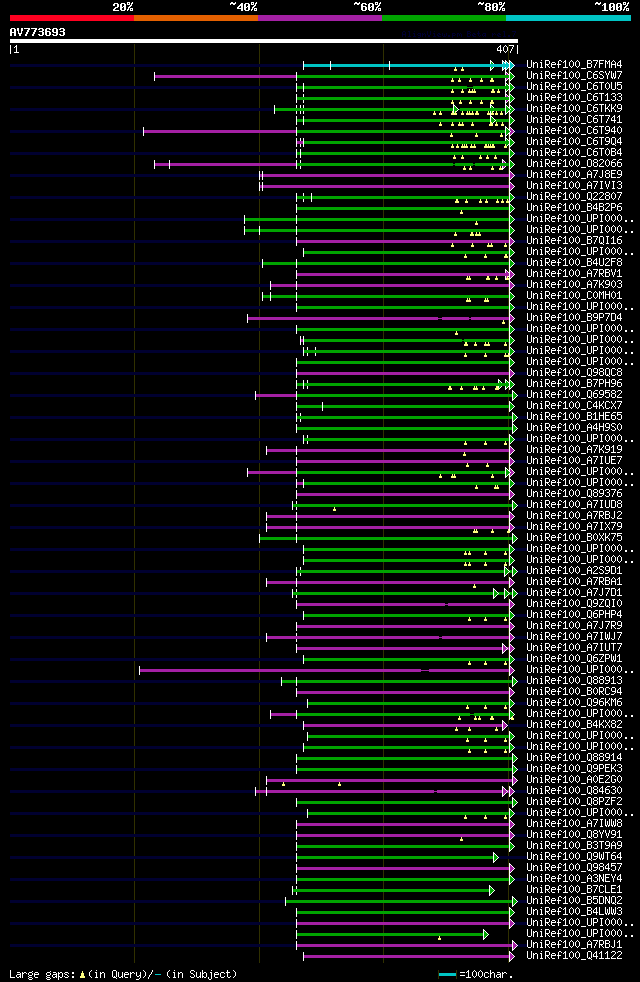Select the UniRef100_A7J7R9 label
This screenshot has width=640, height=982.
click(x=574, y=626)
